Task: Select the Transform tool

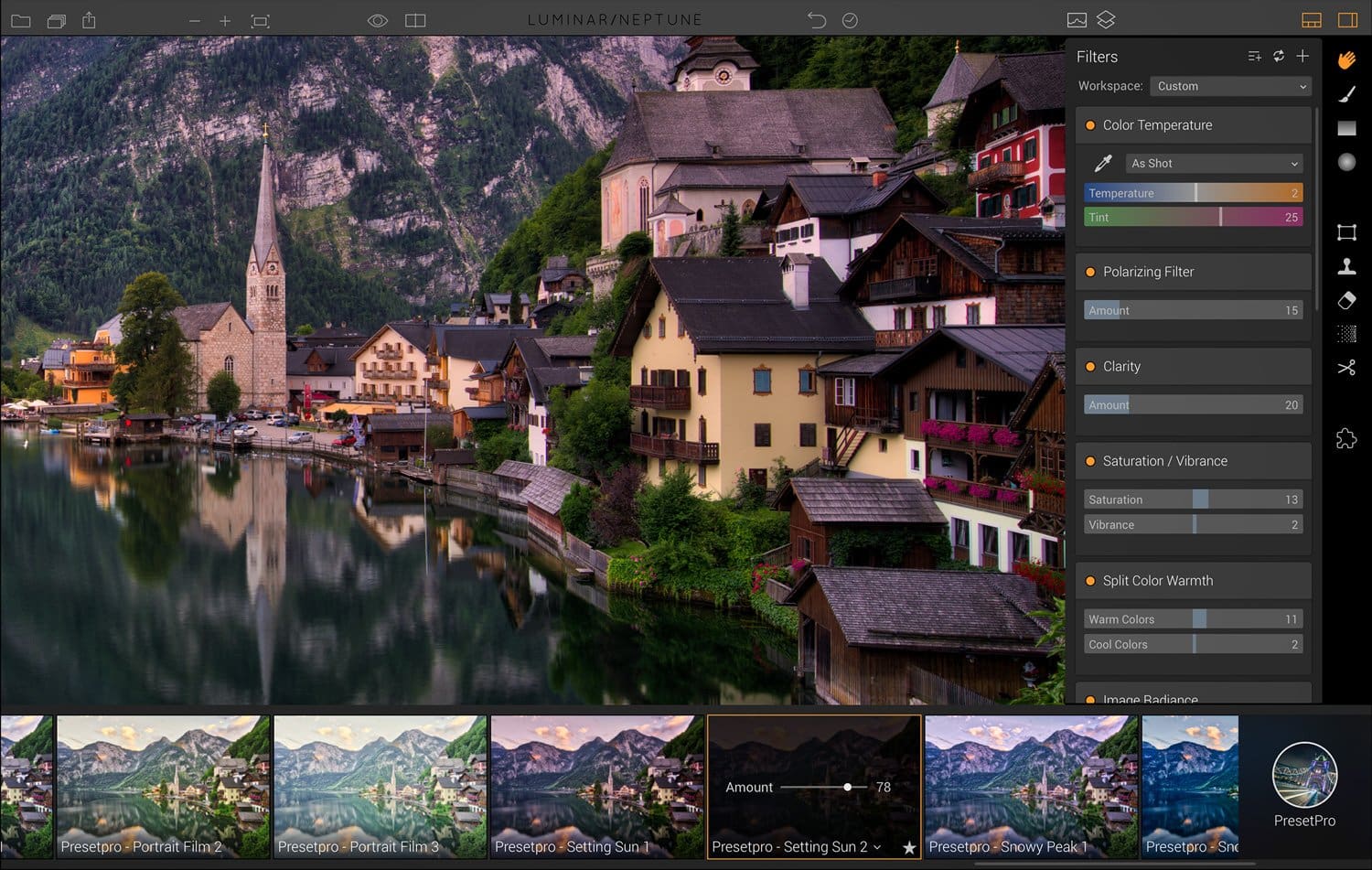Action: click(1346, 232)
